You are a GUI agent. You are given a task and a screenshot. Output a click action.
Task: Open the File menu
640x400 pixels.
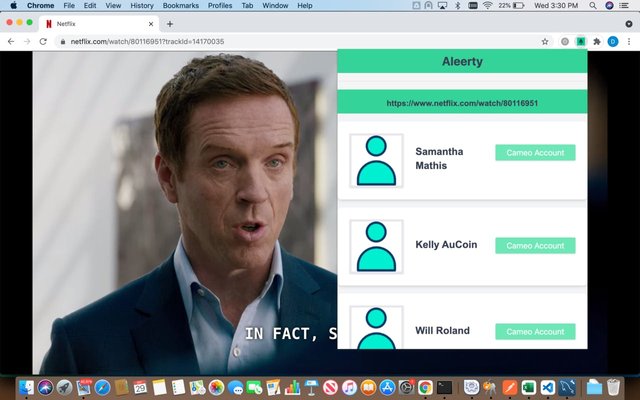pos(69,5)
